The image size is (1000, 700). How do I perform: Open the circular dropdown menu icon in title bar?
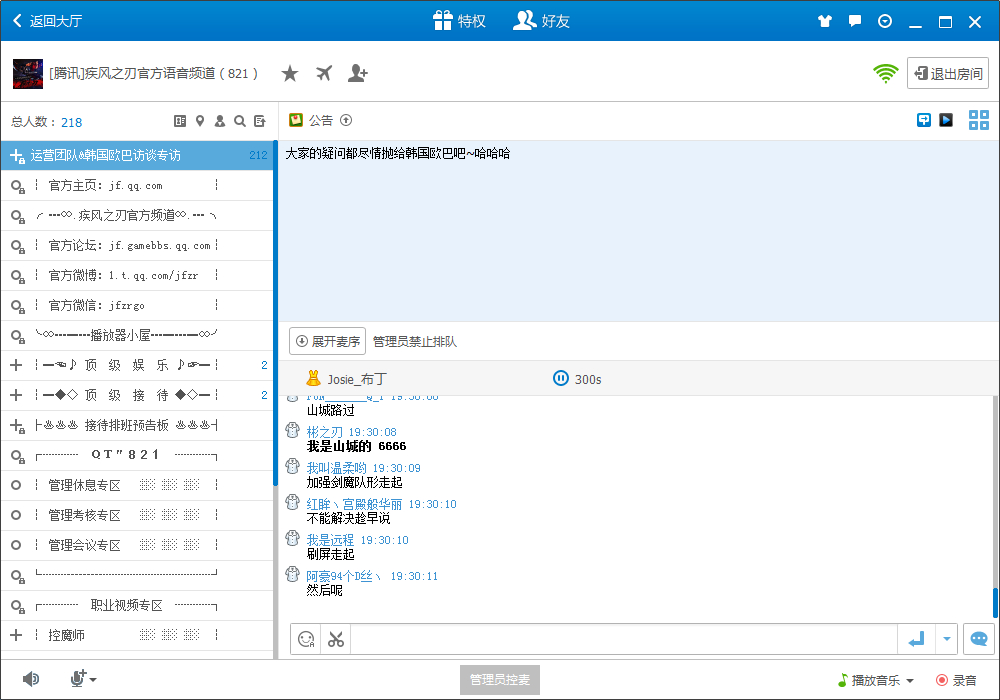(885, 21)
